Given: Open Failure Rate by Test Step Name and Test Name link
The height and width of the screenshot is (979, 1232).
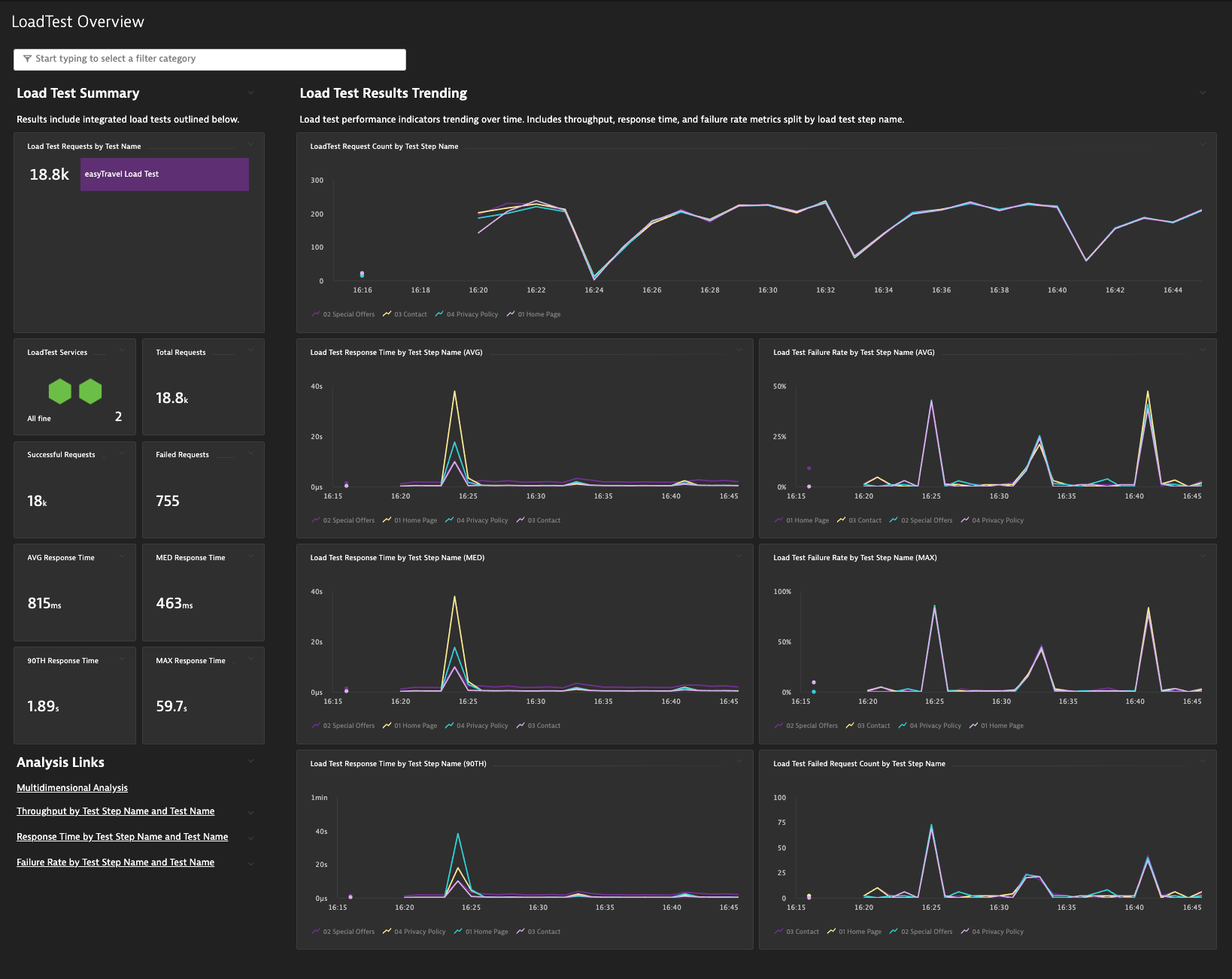Looking at the screenshot, I should click(116, 862).
